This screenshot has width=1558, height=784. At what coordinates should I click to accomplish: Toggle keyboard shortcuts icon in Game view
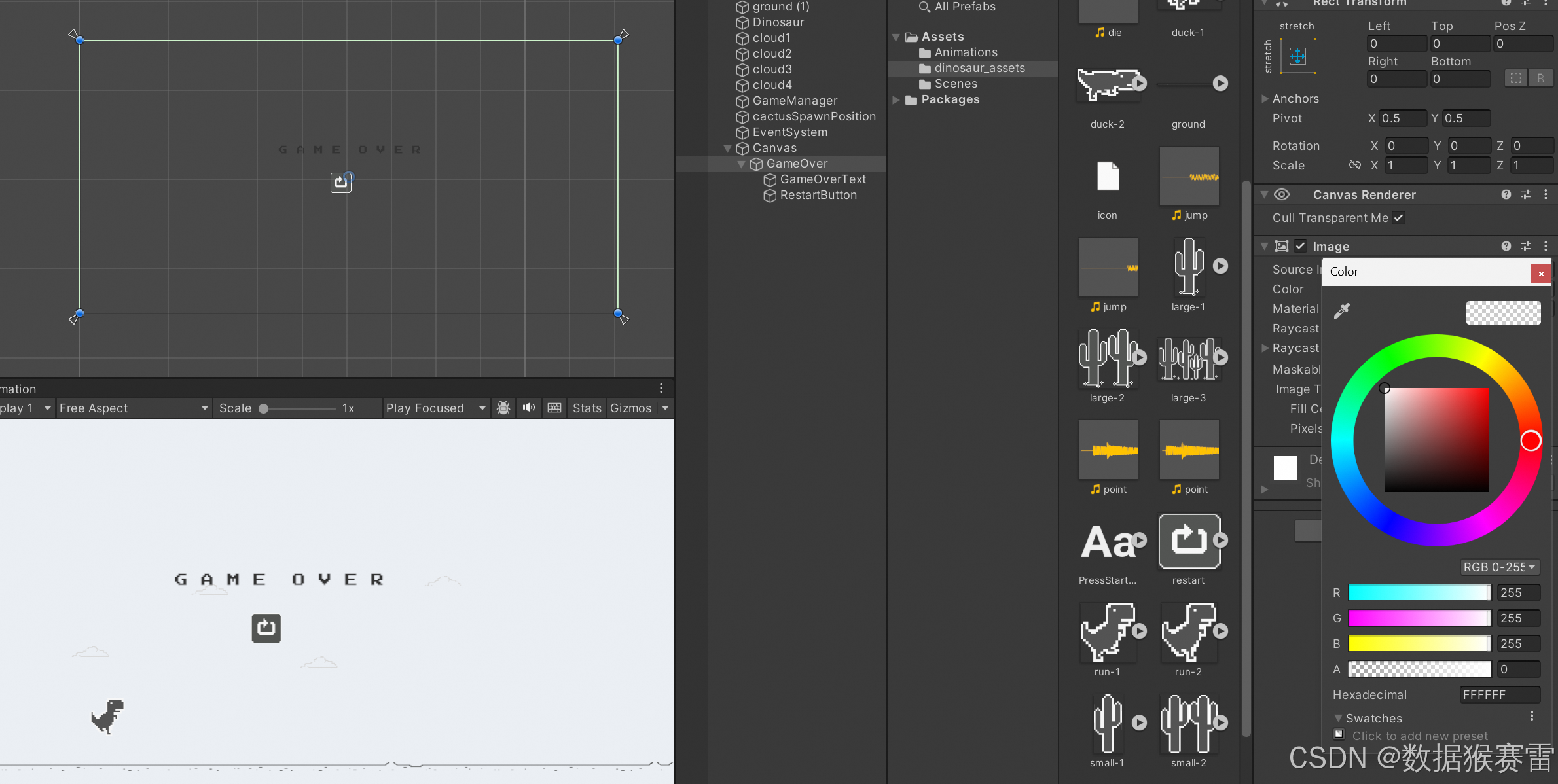coord(554,408)
